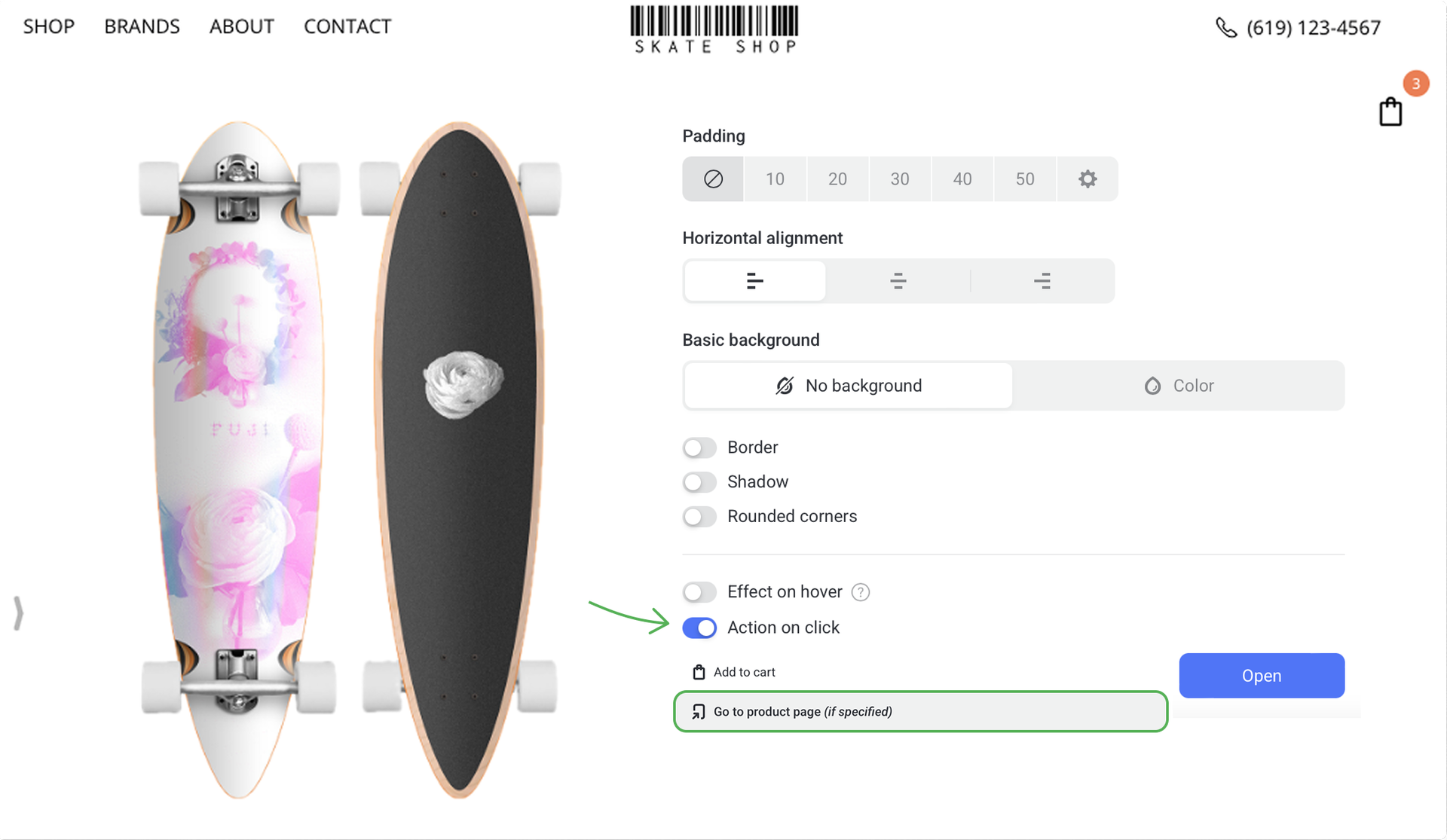Open the shopping bag cart icon
The height and width of the screenshot is (840, 1447).
[x=1390, y=112]
